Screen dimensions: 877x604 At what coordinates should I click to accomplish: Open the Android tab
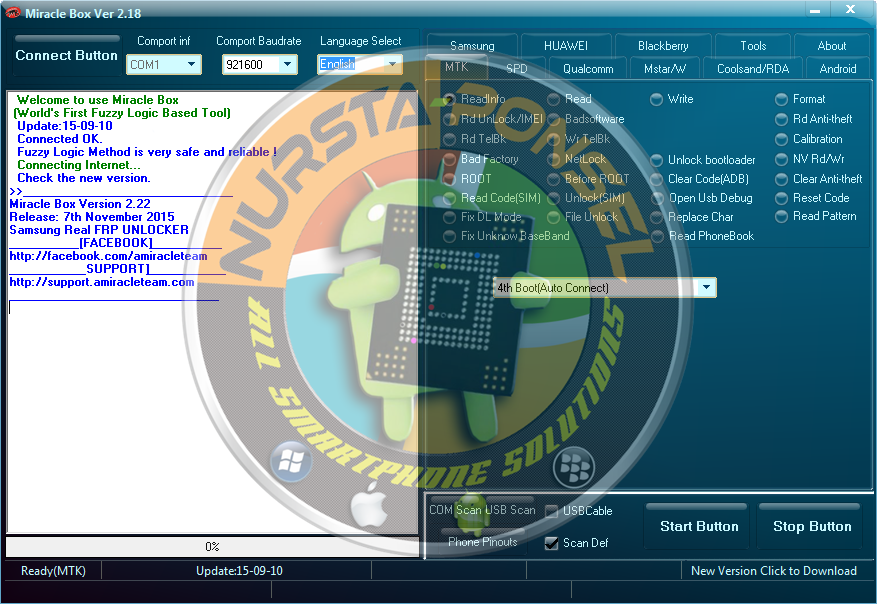coord(837,69)
